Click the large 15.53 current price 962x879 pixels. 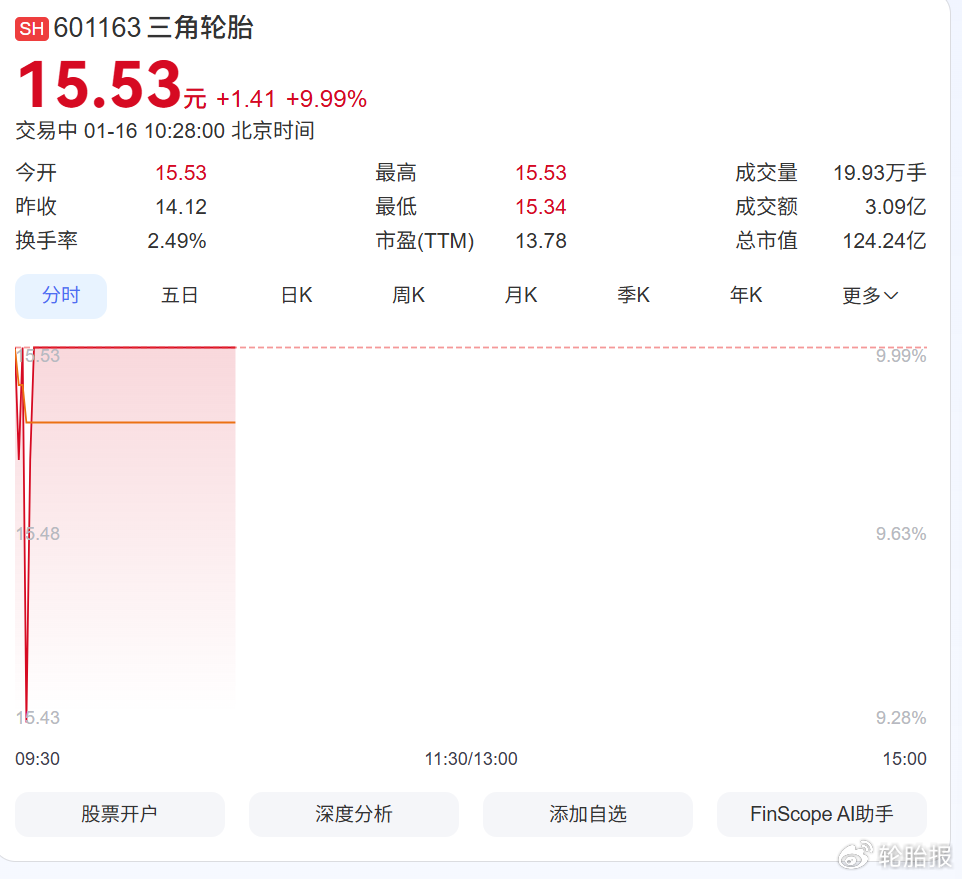pos(99,84)
